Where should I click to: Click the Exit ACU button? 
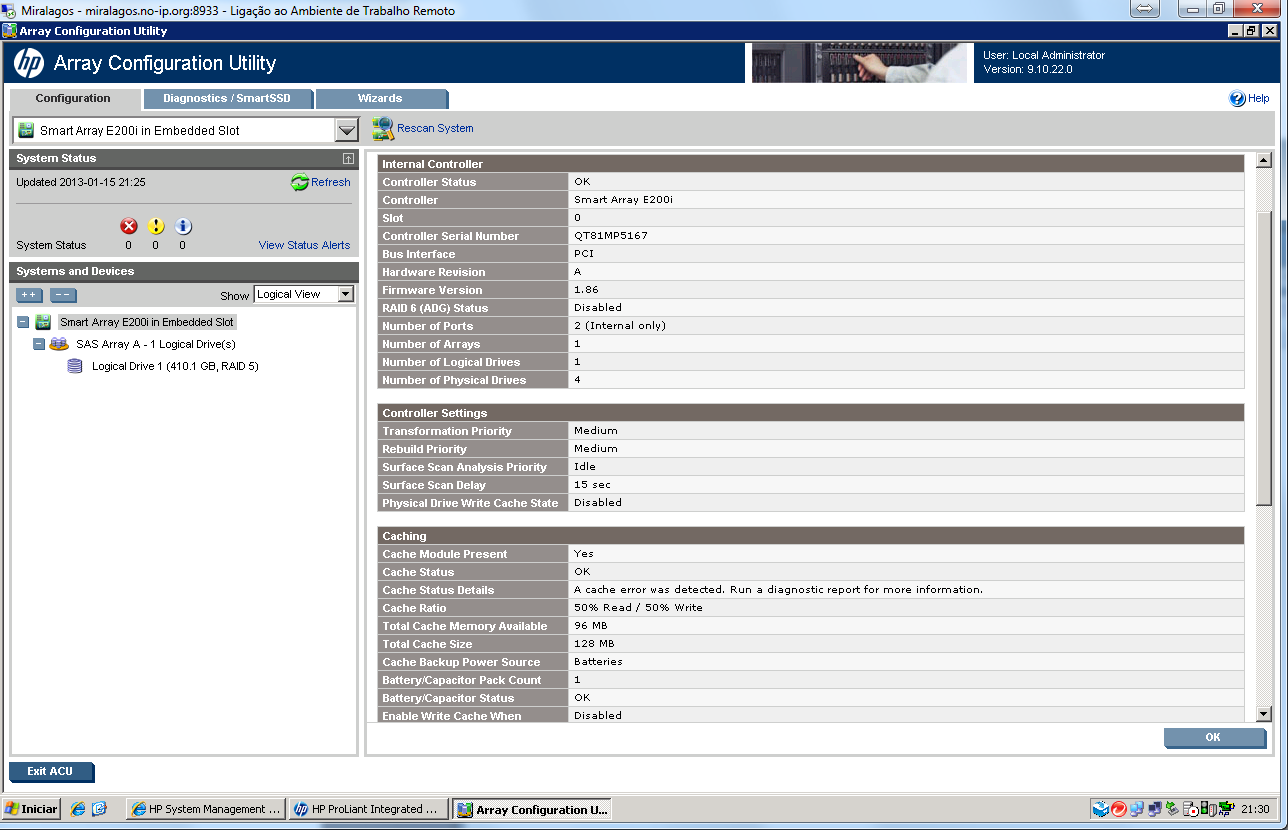coord(50,772)
